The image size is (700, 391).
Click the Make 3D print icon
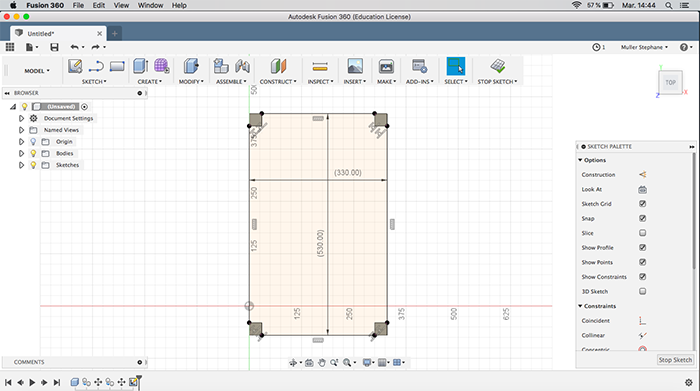pyautogui.click(x=386, y=66)
